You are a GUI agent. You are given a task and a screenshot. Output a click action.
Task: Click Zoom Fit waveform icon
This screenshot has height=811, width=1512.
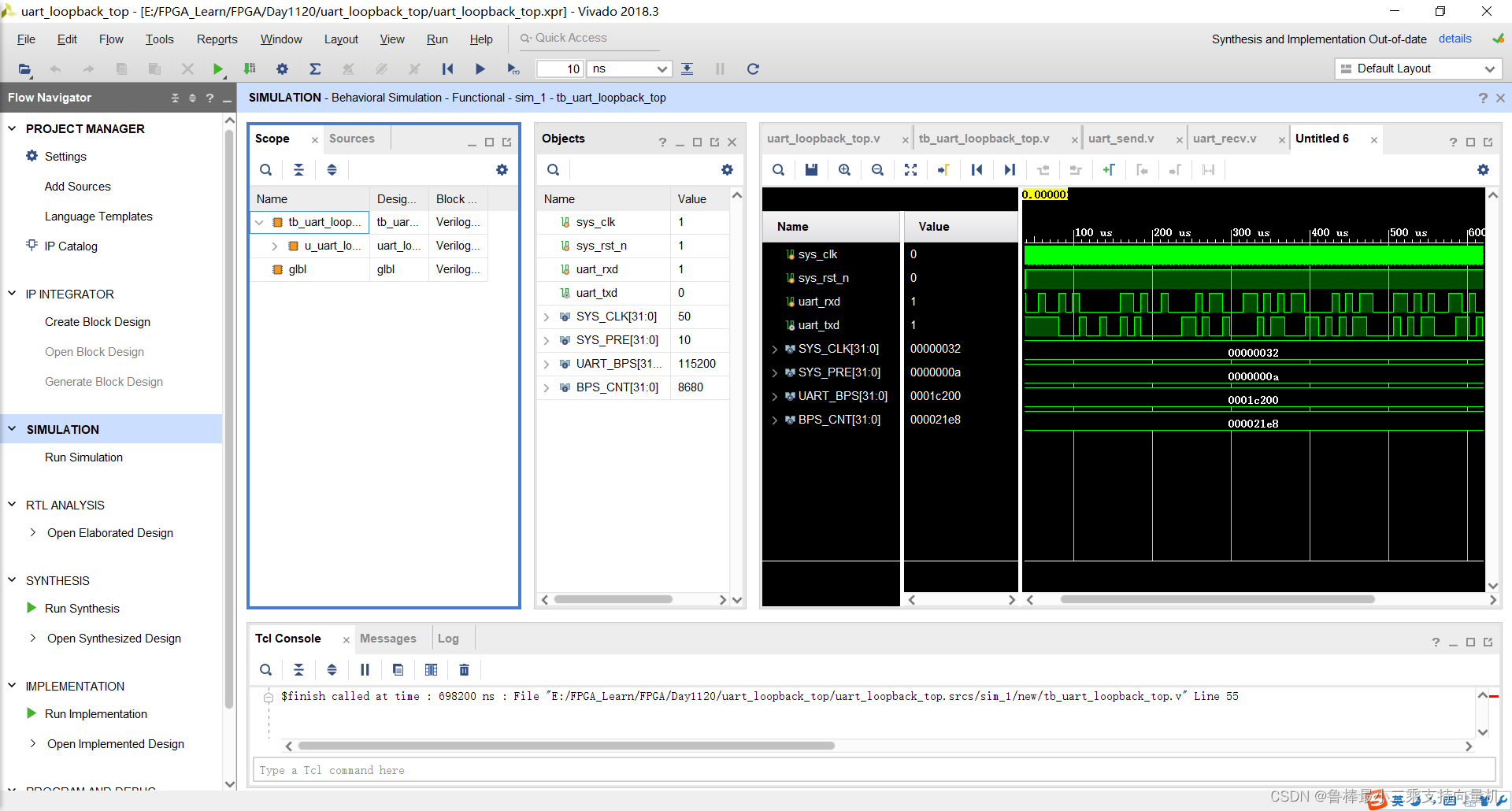point(910,170)
